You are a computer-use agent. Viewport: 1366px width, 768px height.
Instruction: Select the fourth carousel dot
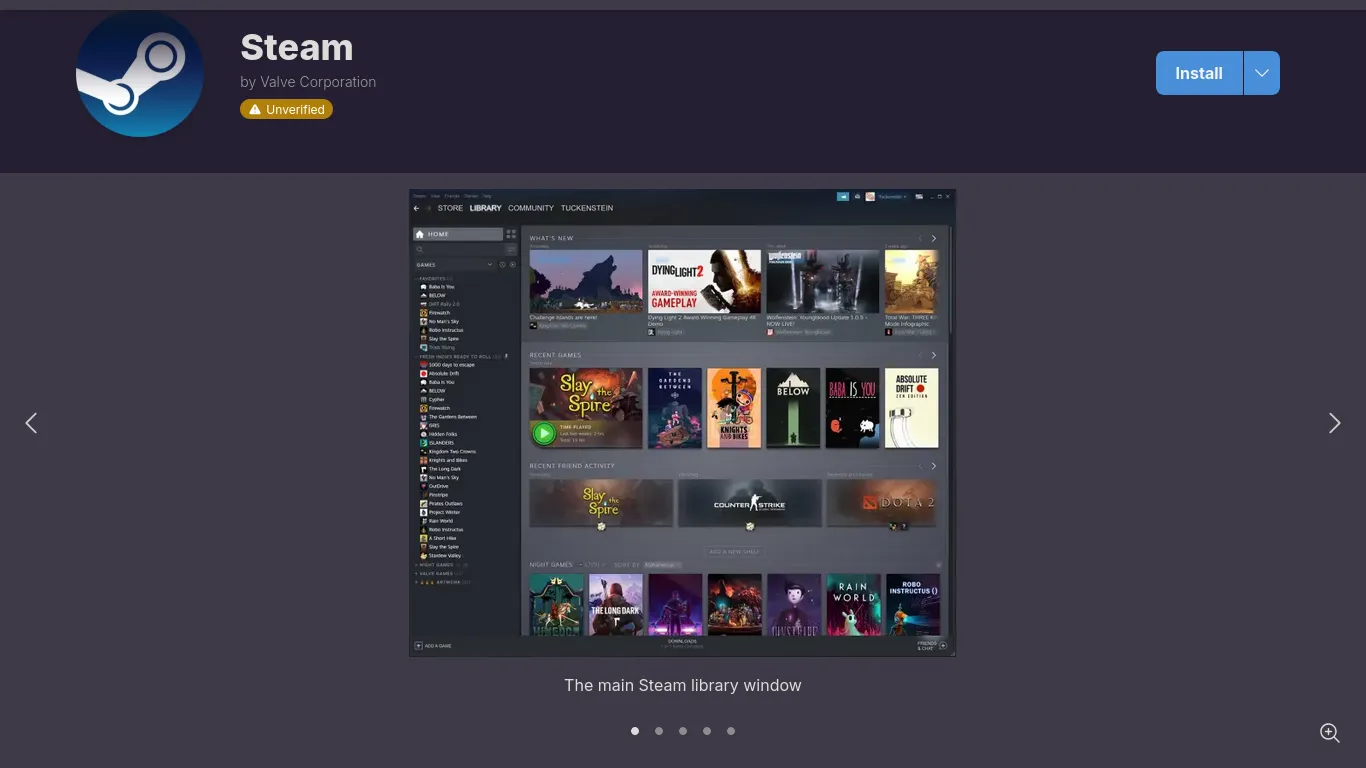coord(707,731)
